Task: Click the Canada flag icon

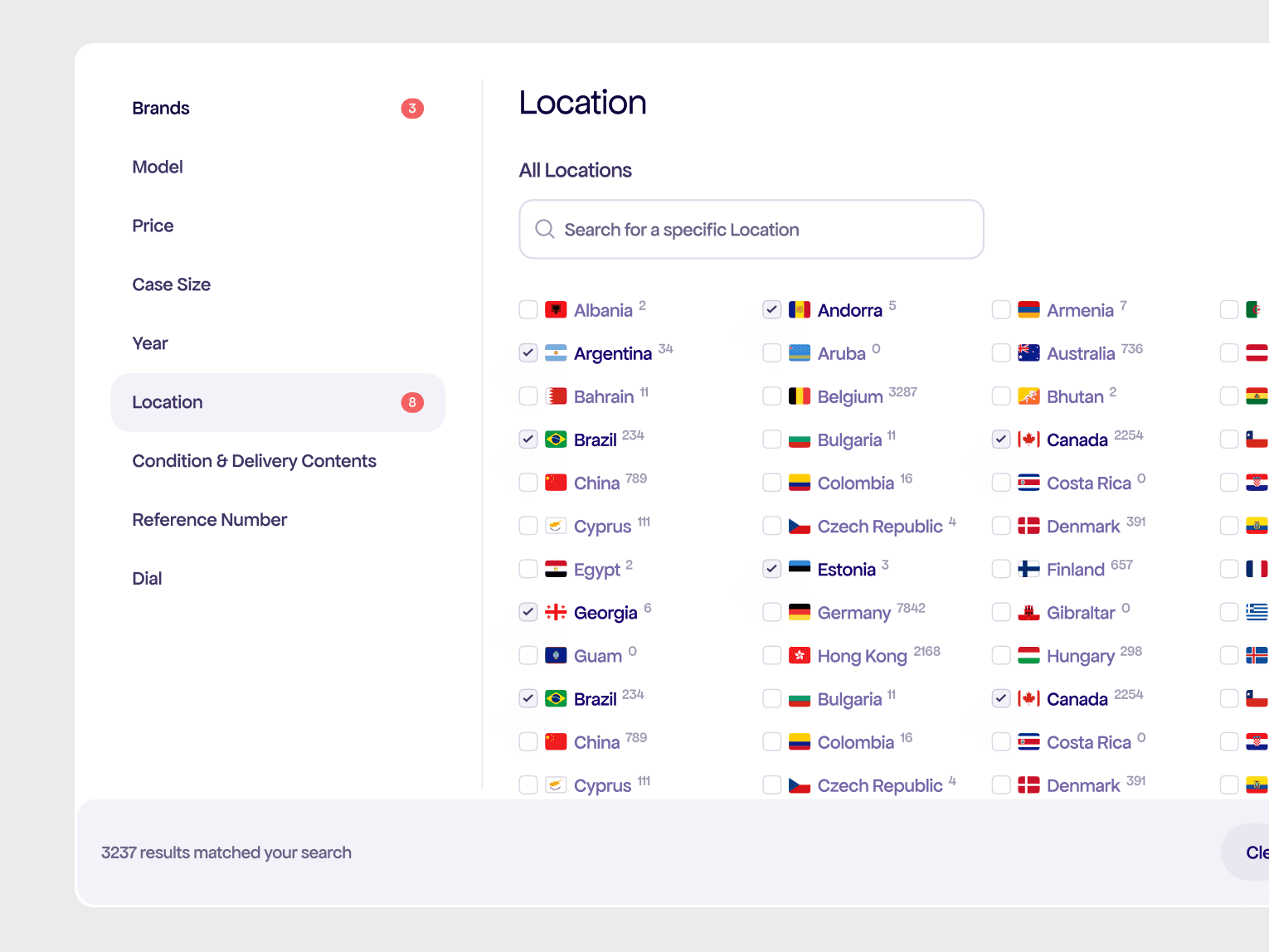Action: pos(1028,439)
